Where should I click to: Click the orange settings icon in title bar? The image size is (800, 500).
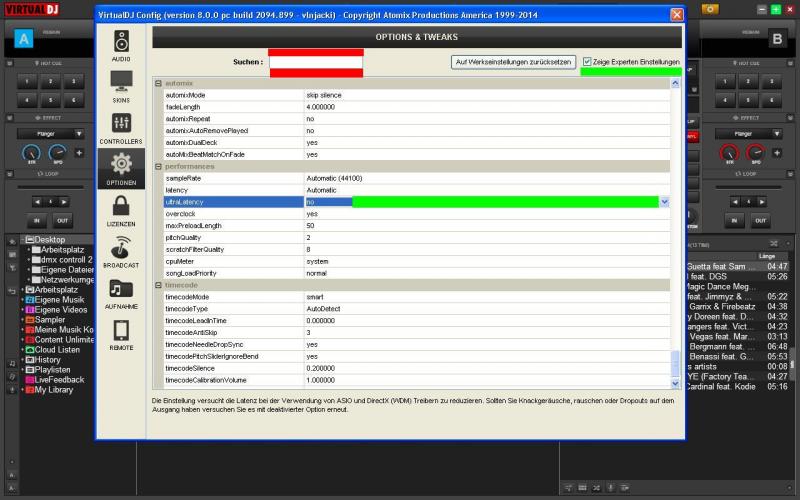coord(710,9)
